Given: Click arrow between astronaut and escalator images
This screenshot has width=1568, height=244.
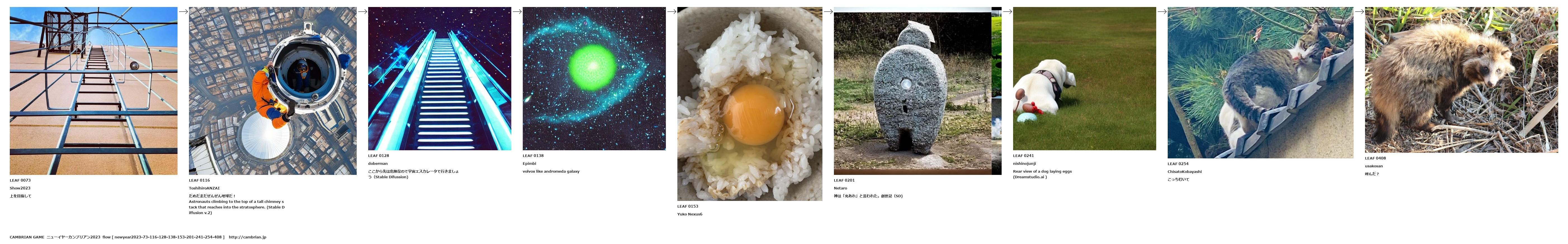Looking at the screenshot, I should pos(362,11).
